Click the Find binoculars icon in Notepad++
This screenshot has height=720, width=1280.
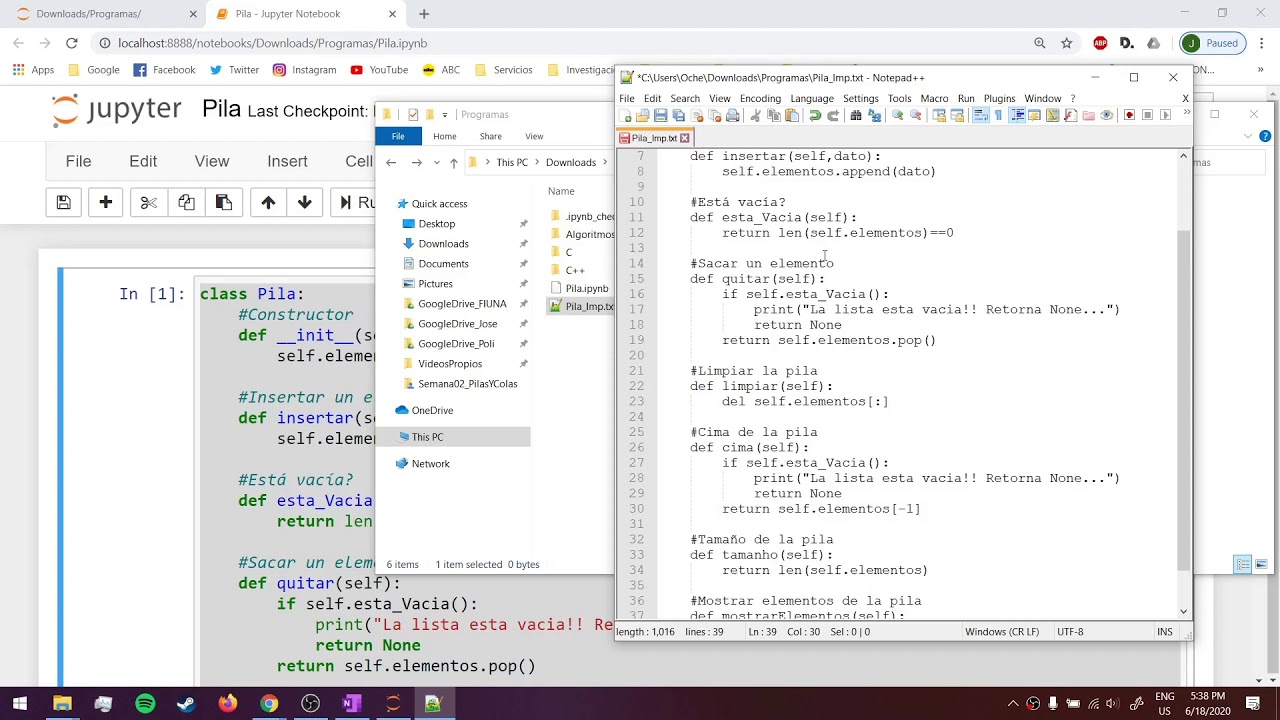[855, 115]
